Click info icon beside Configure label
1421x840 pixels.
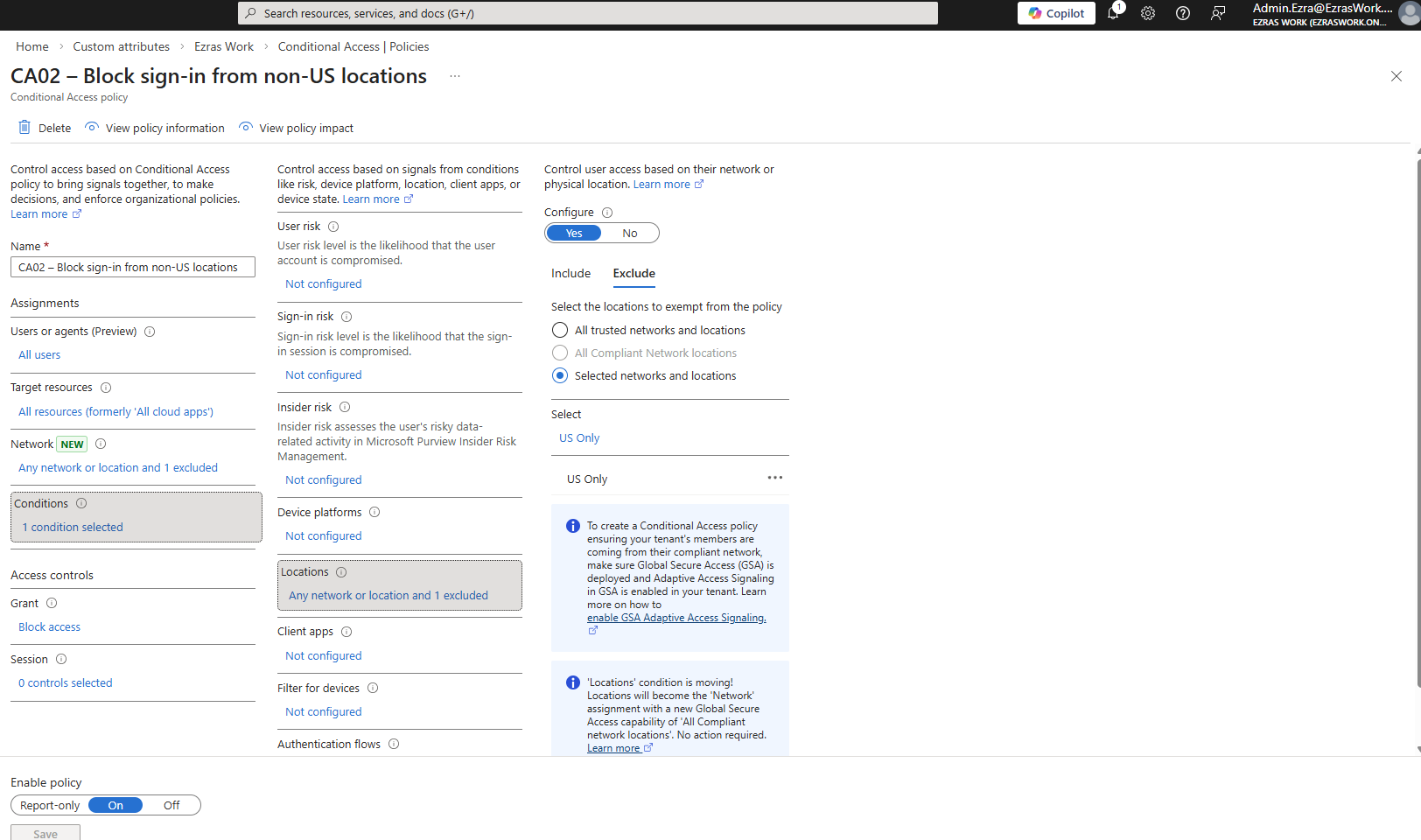pyautogui.click(x=607, y=213)
